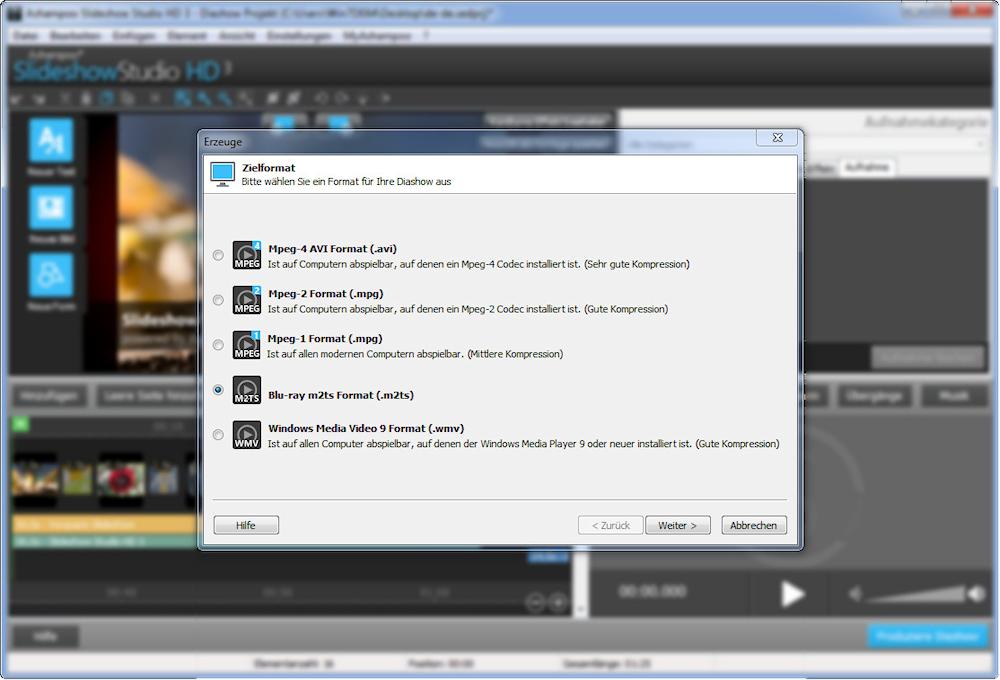Click the Mpeg-2 format icon
Image resolution: width=1000 pixels, height=680 pixels.
[247, 300]
